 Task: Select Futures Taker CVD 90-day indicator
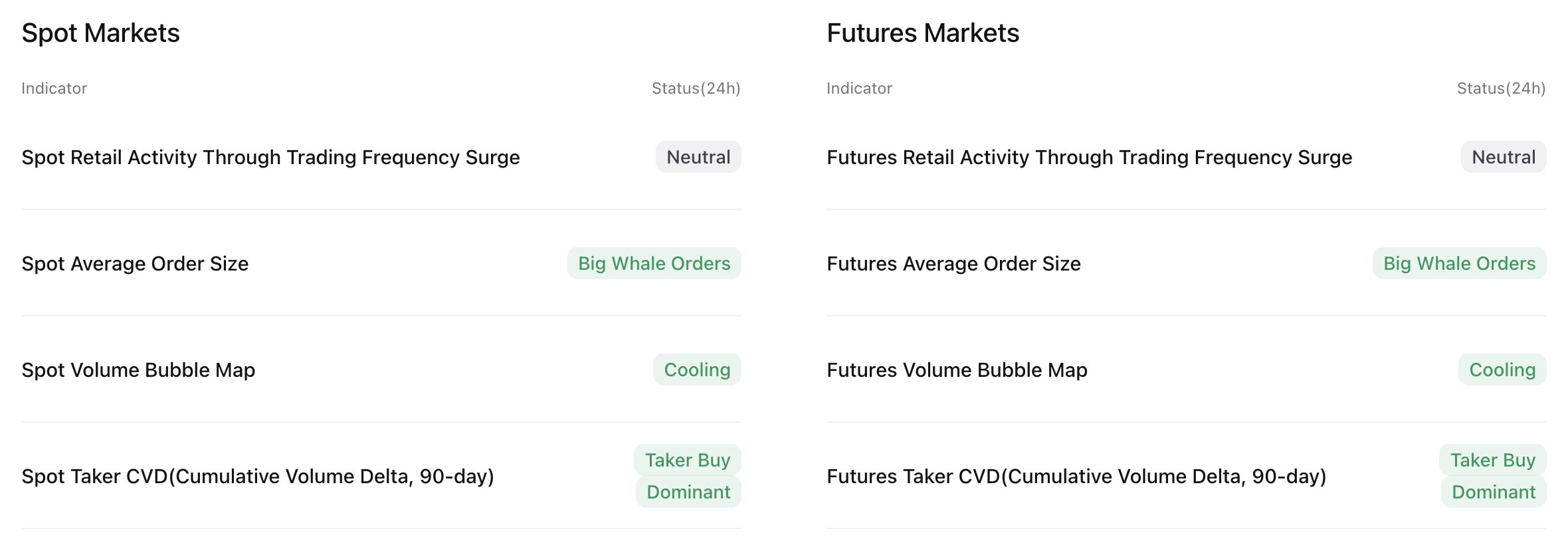[1076, 477]
